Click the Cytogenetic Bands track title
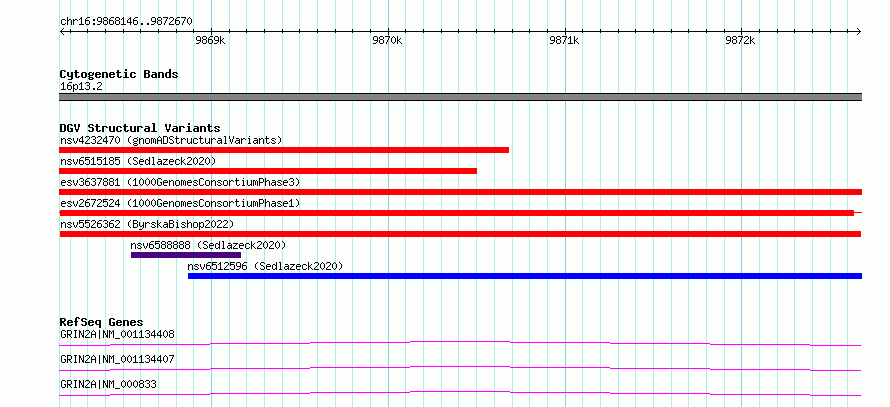890x407 pixels. pos(119,74)
